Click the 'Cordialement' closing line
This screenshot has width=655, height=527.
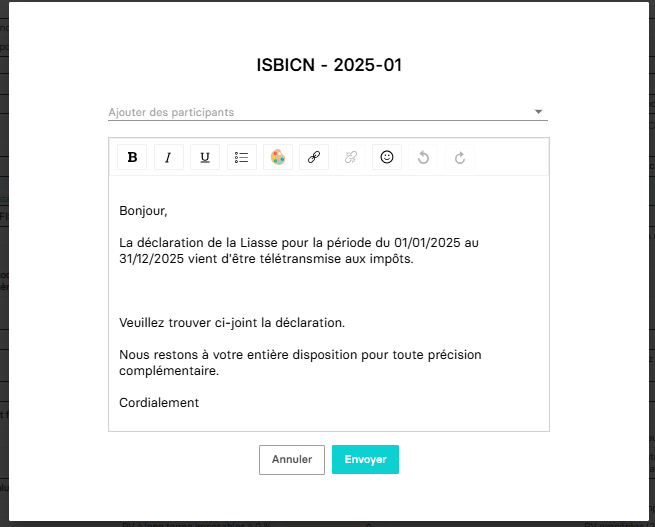pyautogui.click(x=159, y=403)
